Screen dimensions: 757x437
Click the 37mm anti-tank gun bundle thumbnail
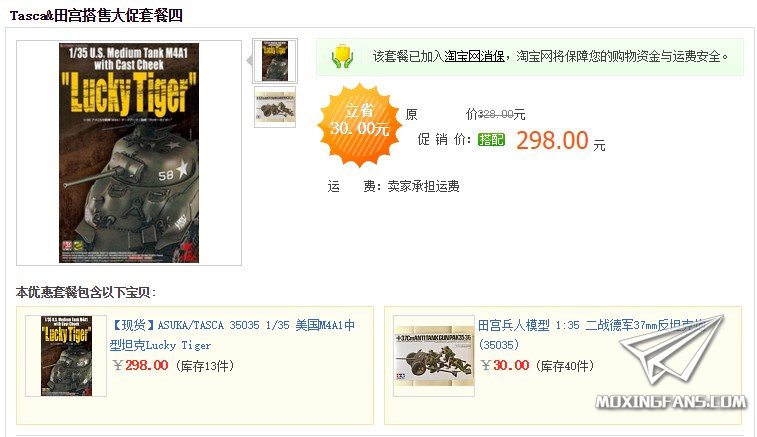pyautogui.click(x=434, y=356)
